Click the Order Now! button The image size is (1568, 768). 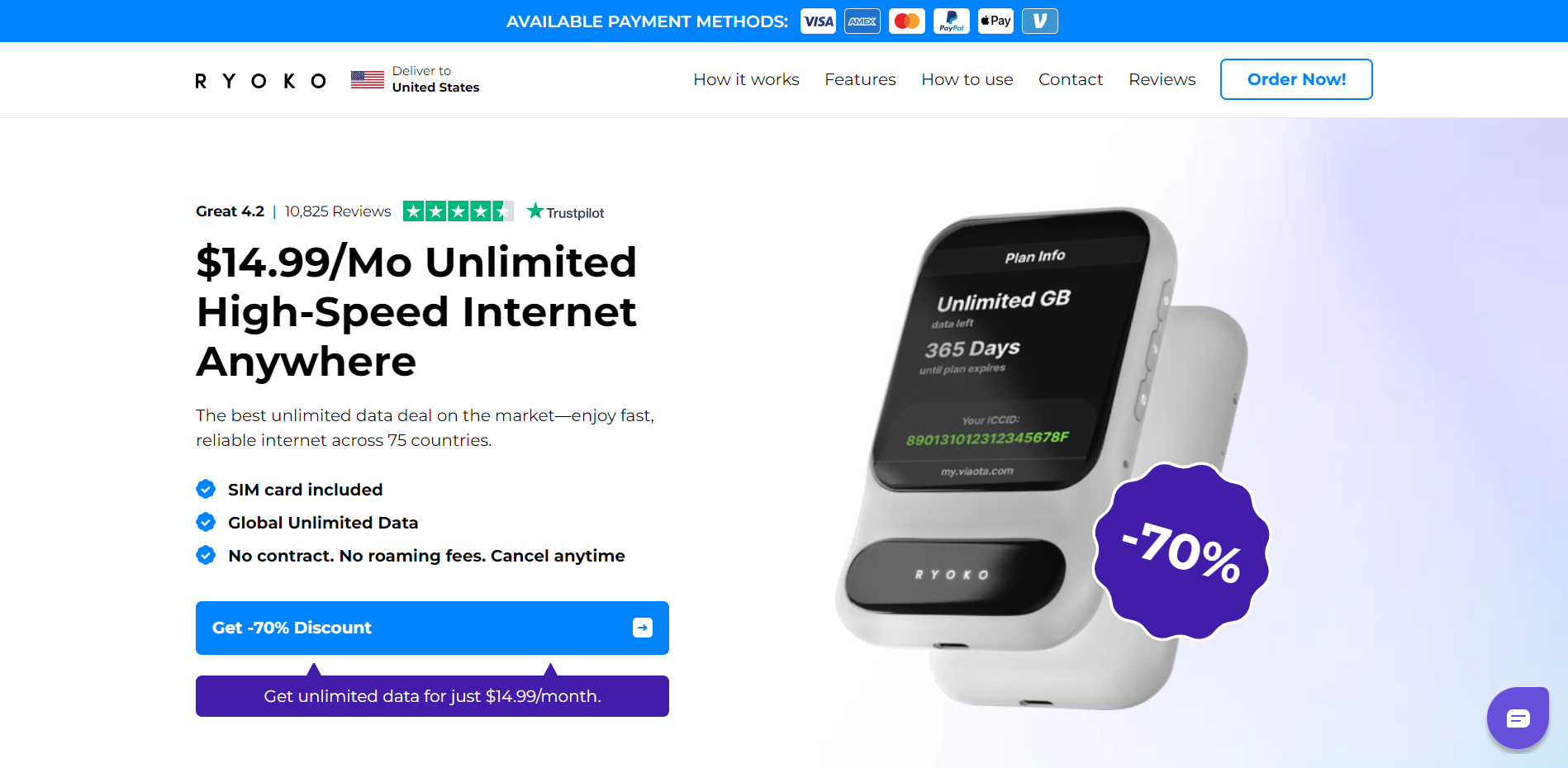pyautogui.click(x=1296, y=79)
